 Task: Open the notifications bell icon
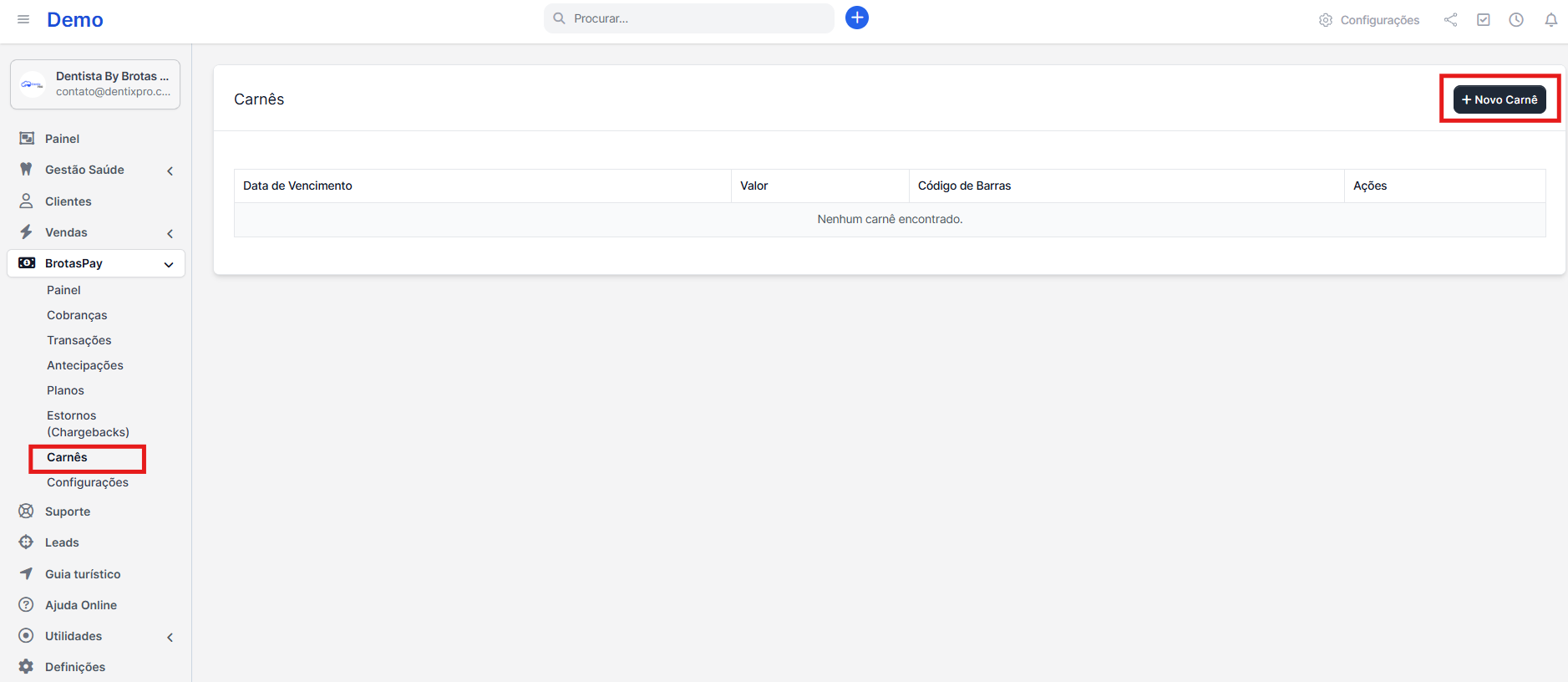coord(1550,20)
